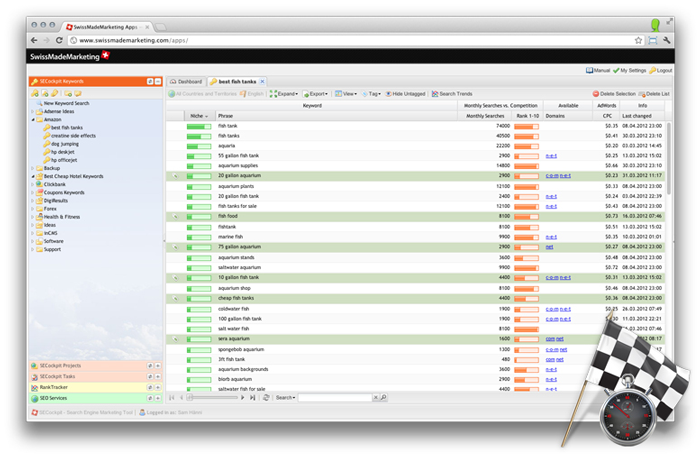Image resolution: width=700 pixels, height=457 pixels.
Task: Click the last folder icon in the sidebar toolbar
Action: 78,93
